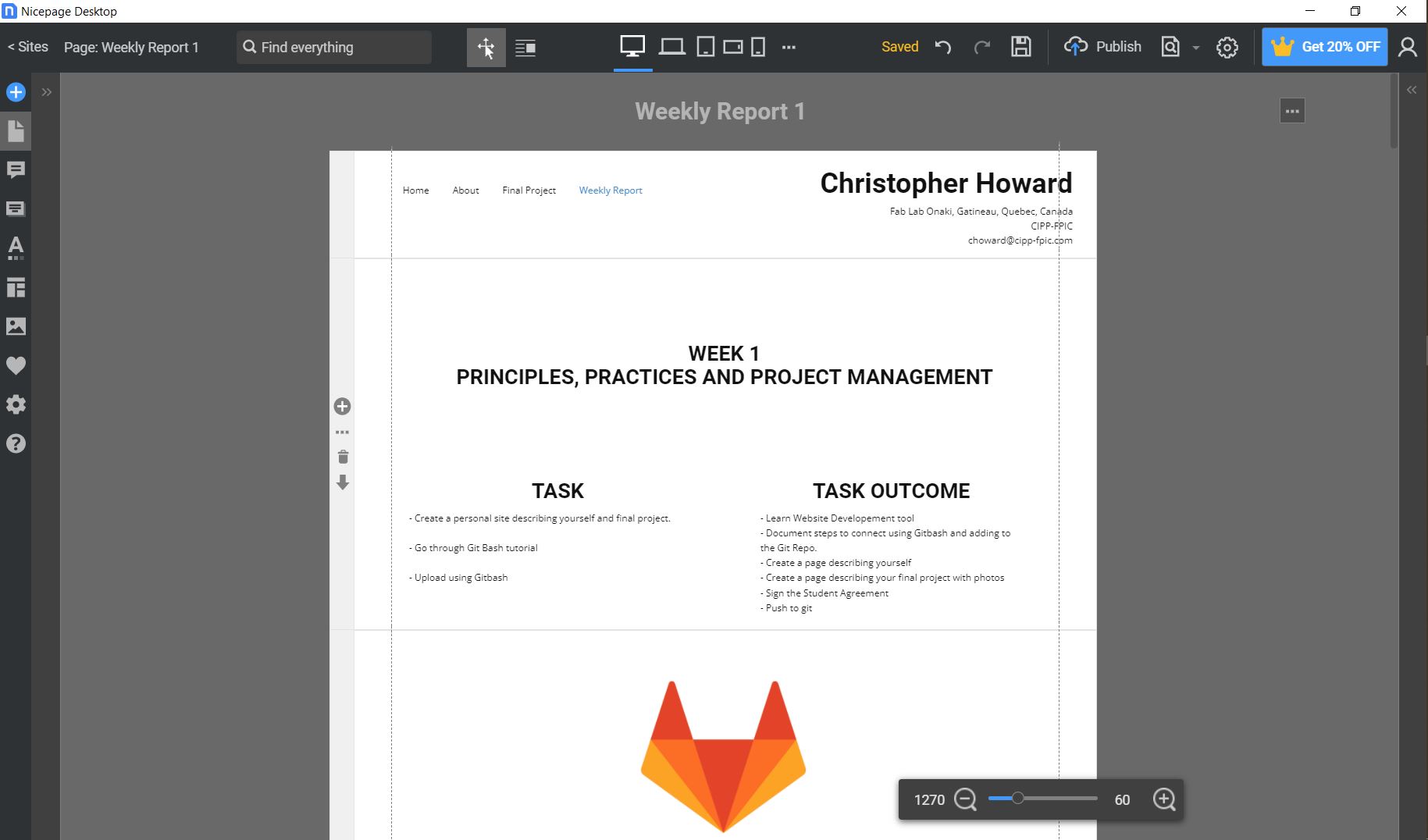Click the Find everything search field

point(334,48)
